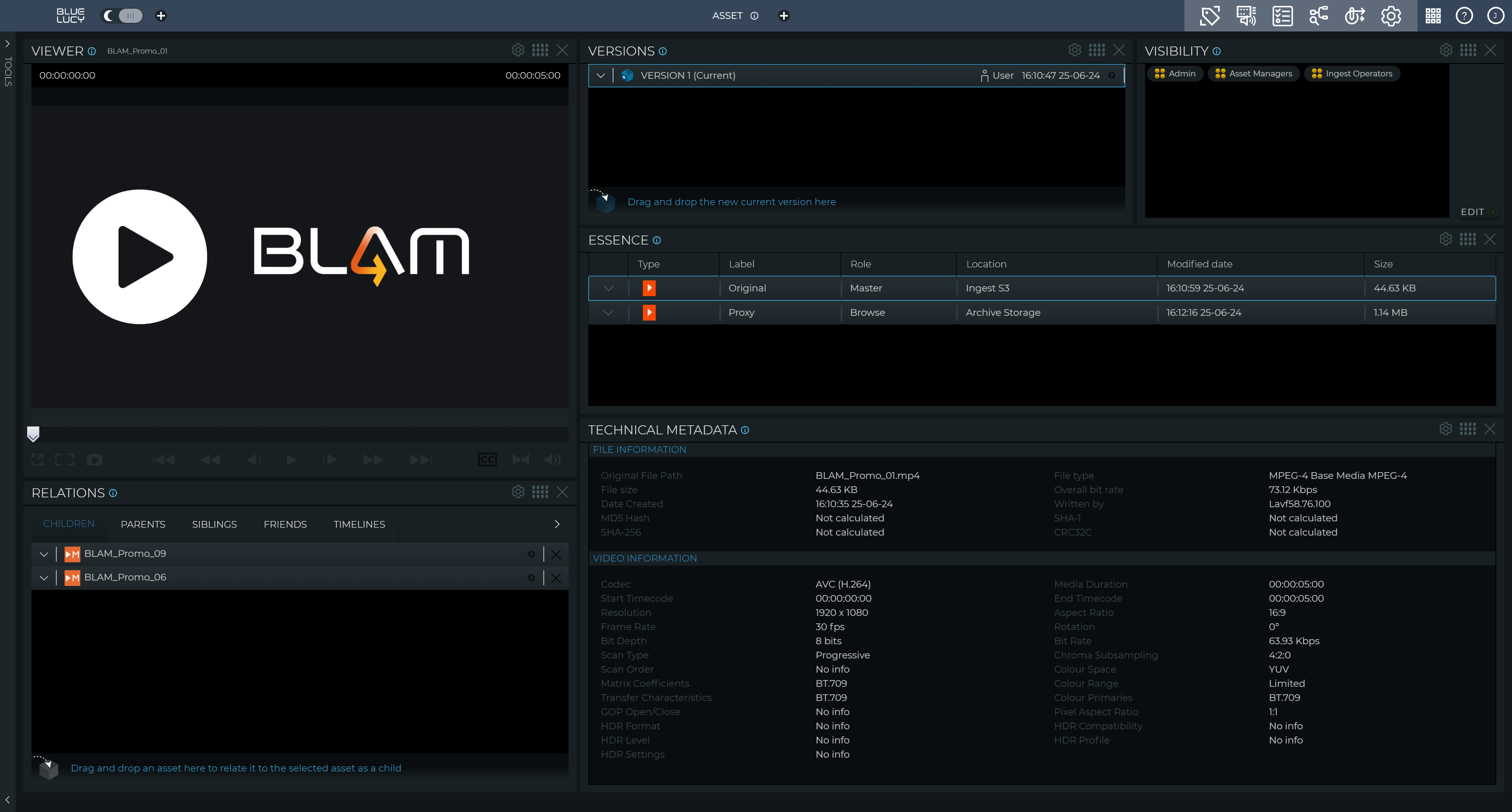The width and height of the screenshot is (1512, 812).
Task: Remove BLAM_Promo_06 relation with X
Action: 556,578
